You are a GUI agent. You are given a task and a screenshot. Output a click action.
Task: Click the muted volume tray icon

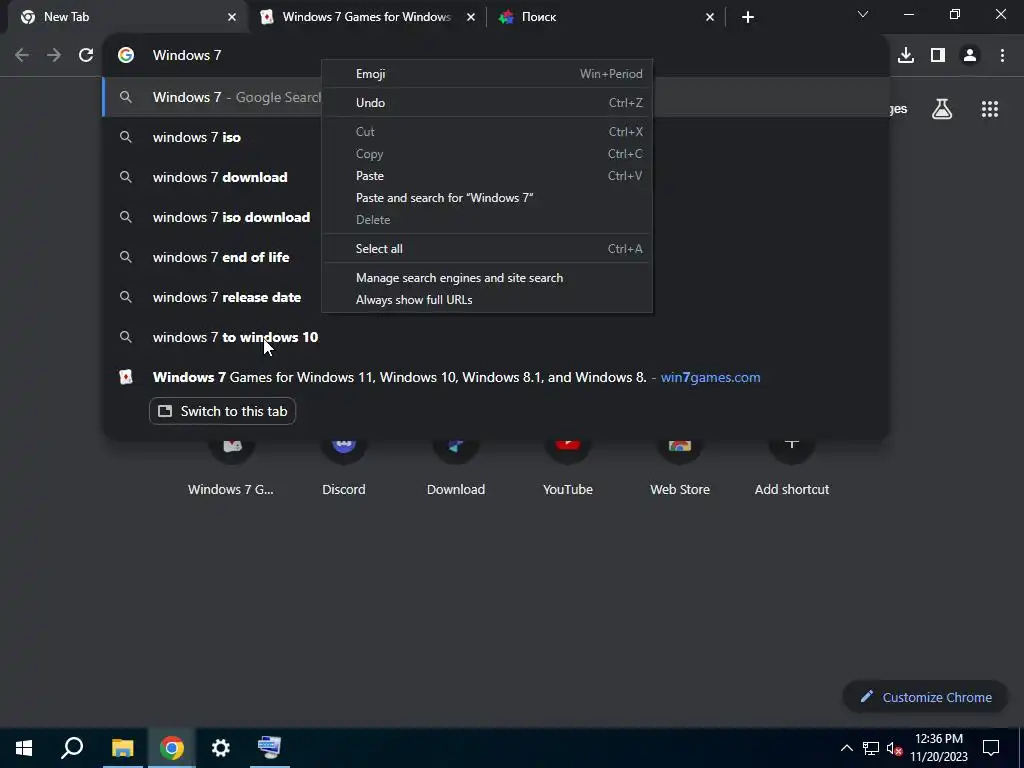(x=894, y=748)
